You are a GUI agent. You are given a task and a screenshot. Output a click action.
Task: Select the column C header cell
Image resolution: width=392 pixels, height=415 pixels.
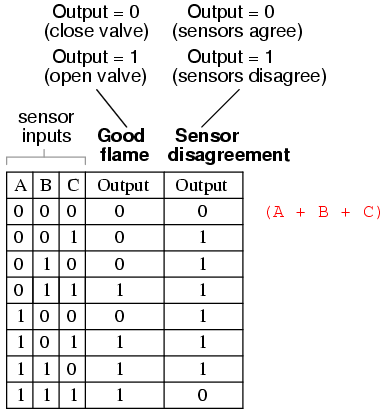(x=72, y=185)
